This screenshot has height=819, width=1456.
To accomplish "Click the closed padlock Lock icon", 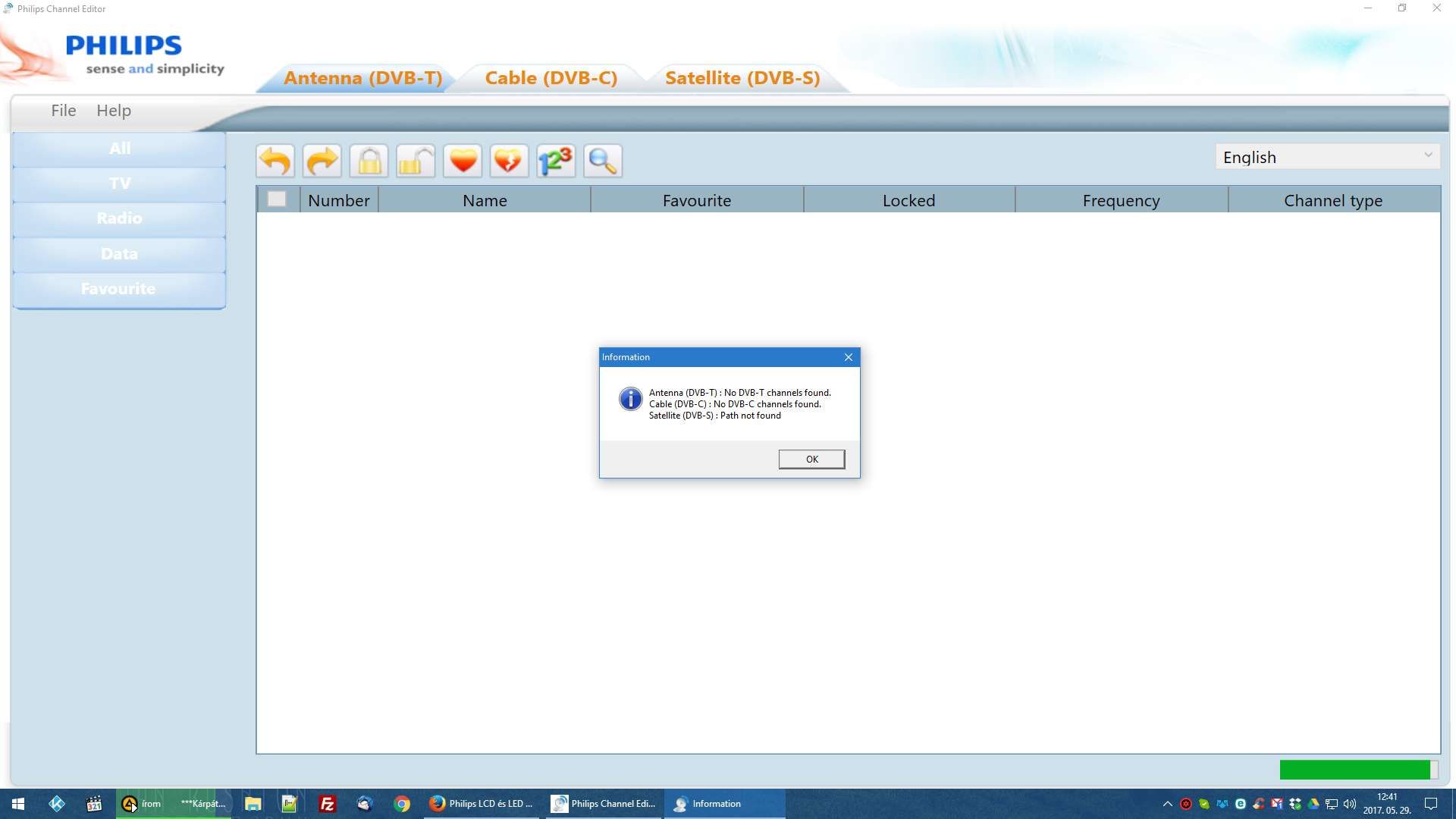I will [369, 161].
